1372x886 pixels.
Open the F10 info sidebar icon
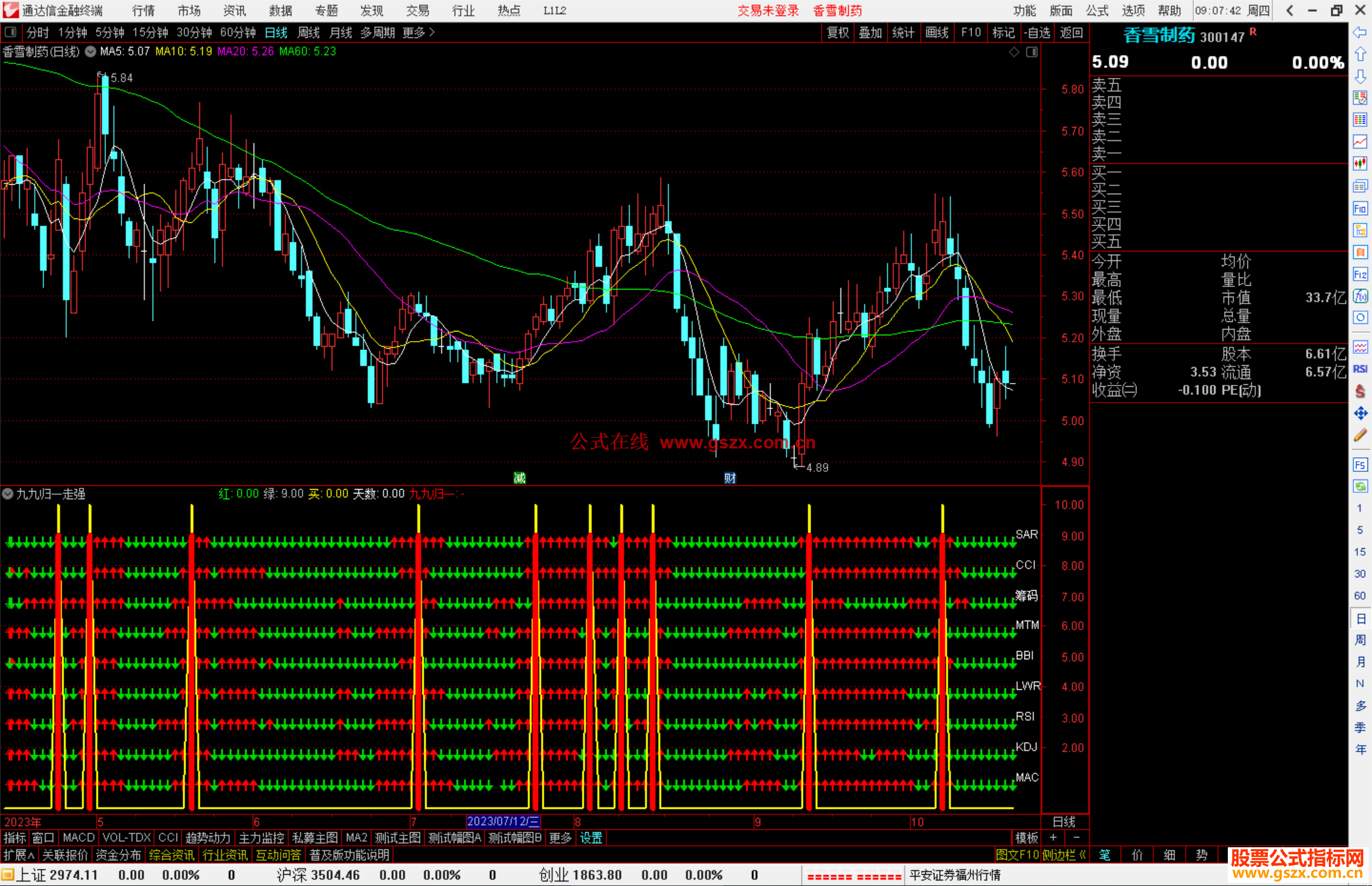tap(1360, 208)
